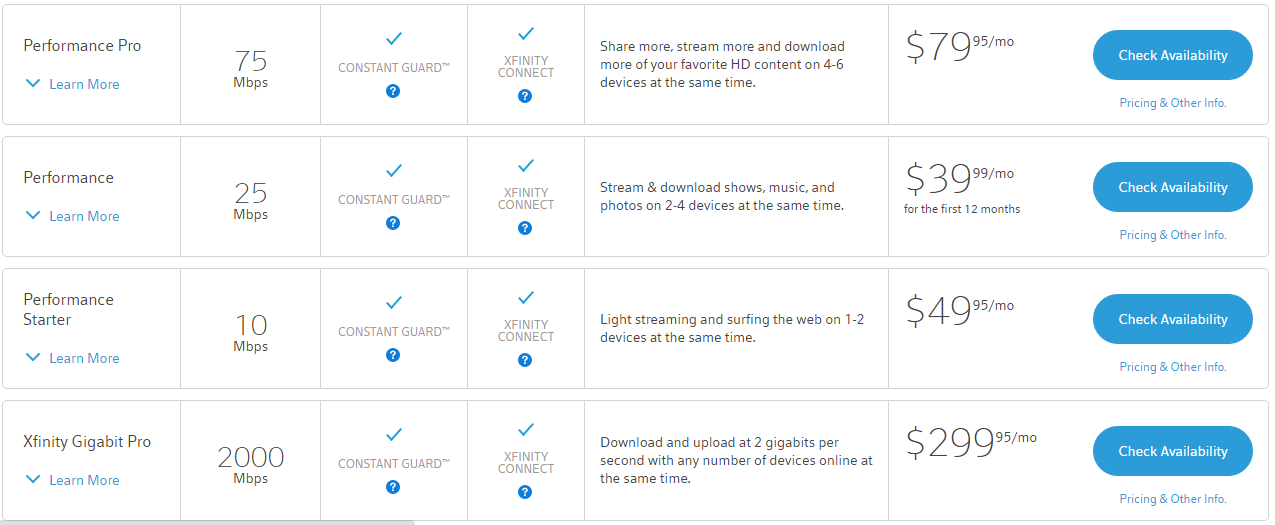Open Pricing & Other Info for Performance Pro

pos(1172,103)
